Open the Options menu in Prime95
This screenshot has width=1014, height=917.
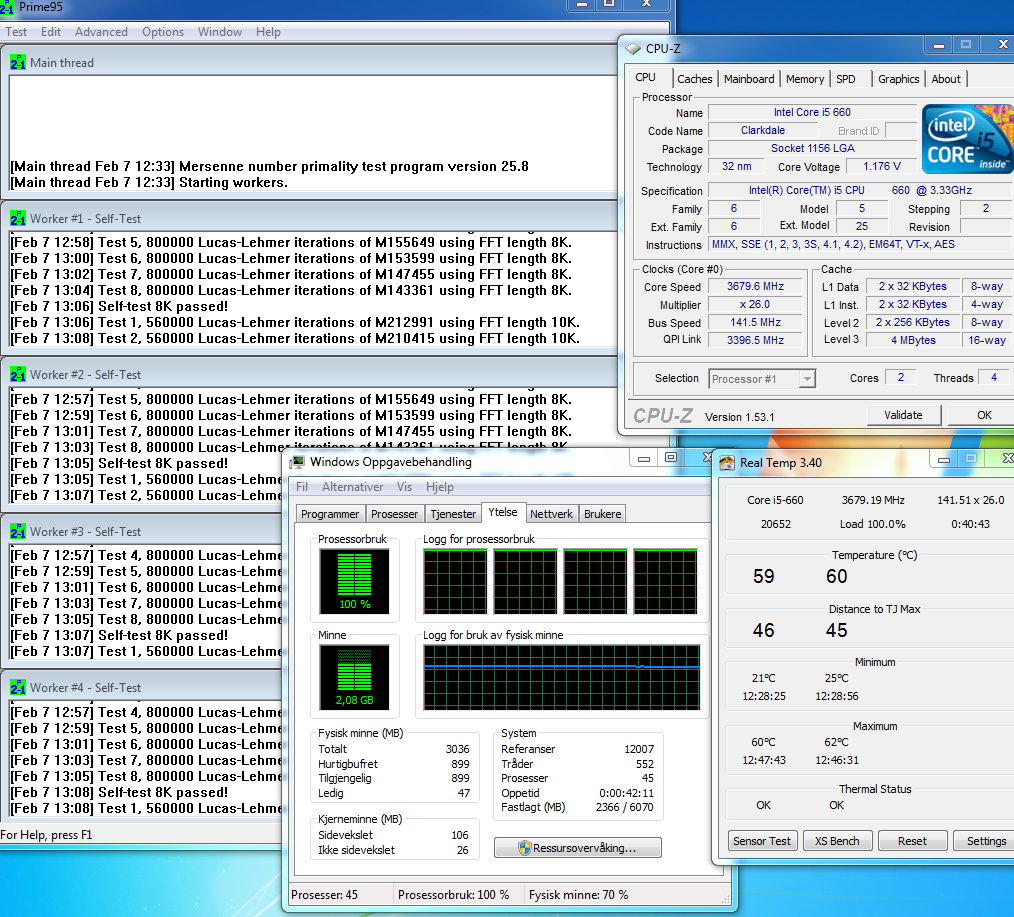pos(163,32)
